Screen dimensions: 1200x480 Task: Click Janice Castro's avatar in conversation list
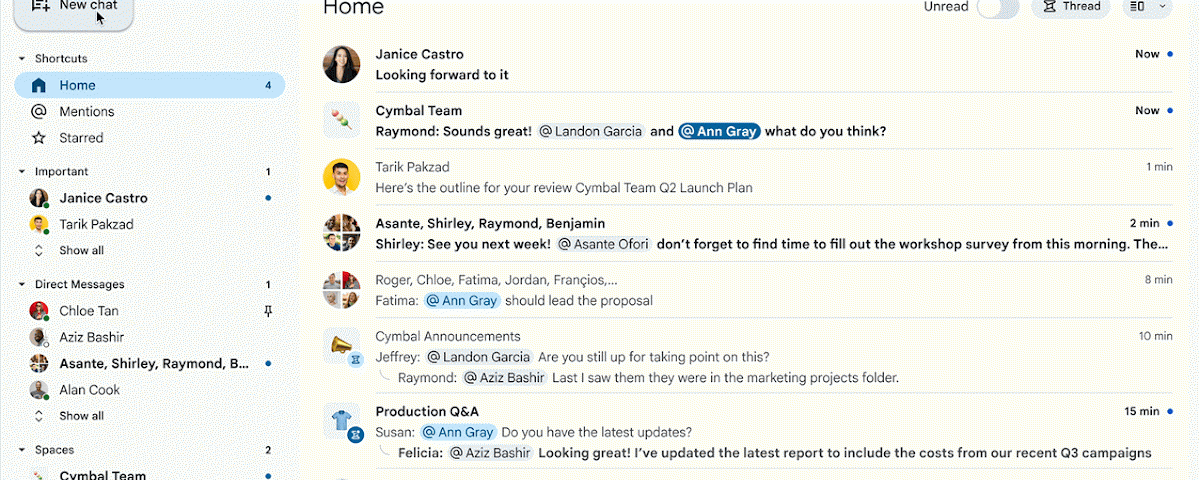point(341,64)
